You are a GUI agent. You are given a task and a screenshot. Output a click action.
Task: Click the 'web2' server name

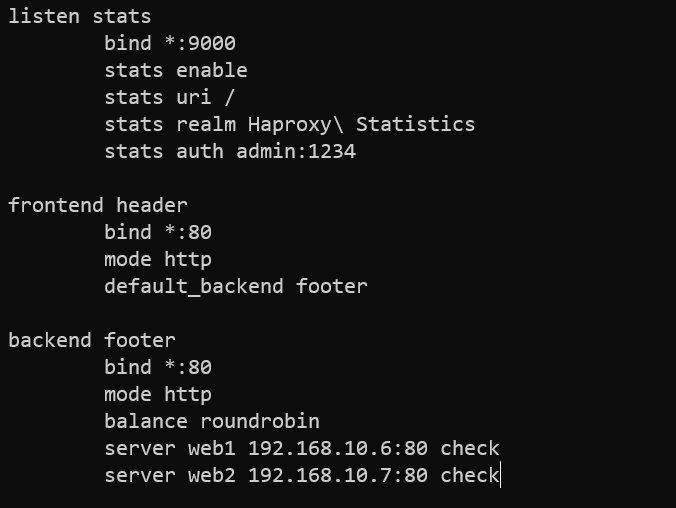(x=212, y=476)
